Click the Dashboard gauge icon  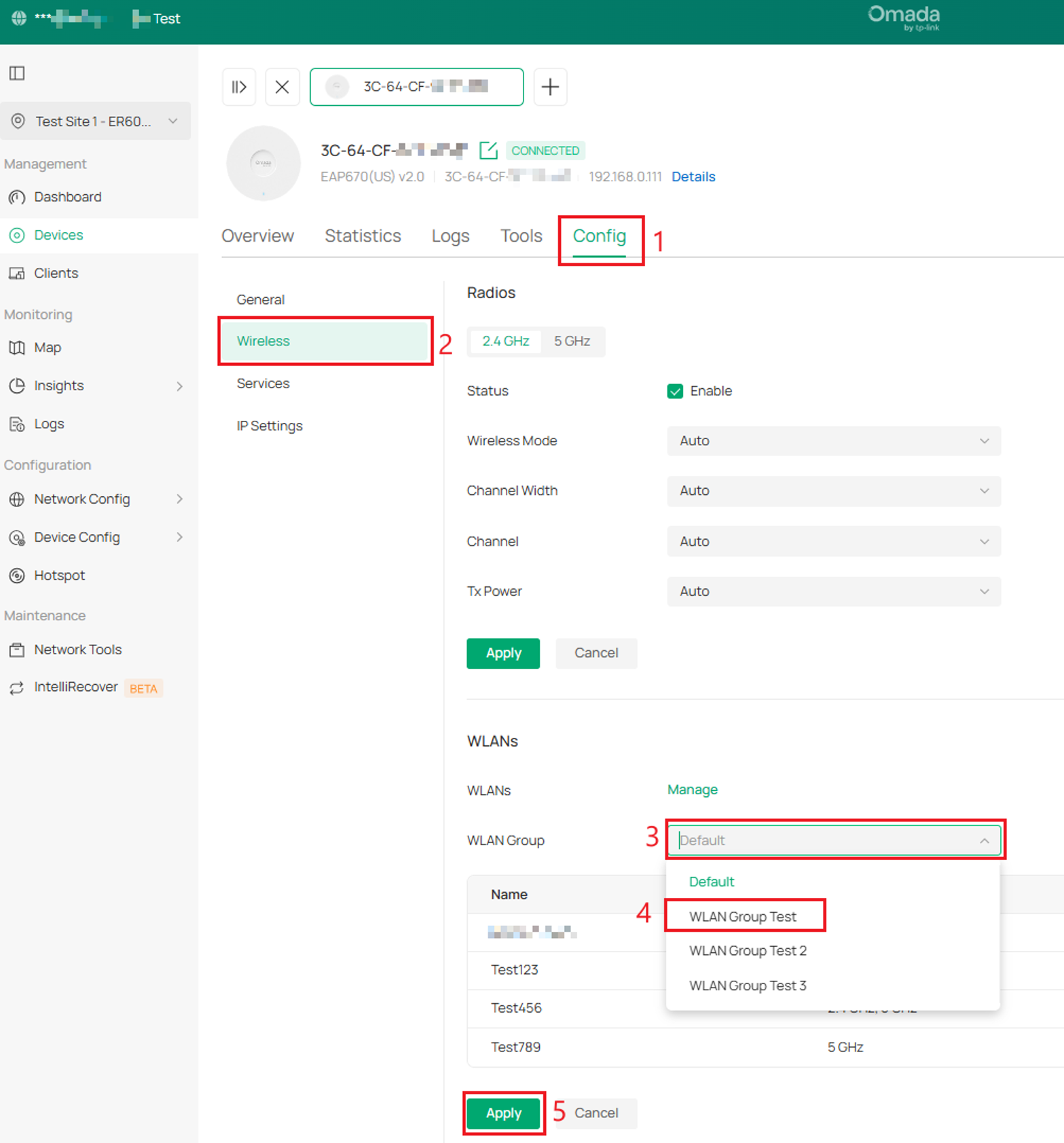coord(17,197)
